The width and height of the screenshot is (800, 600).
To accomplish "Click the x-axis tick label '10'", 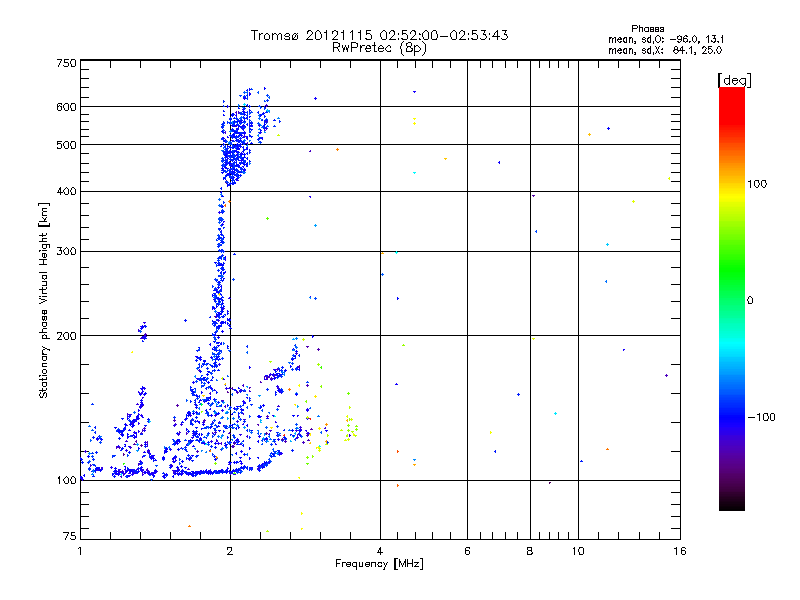I will click(578, 551).
